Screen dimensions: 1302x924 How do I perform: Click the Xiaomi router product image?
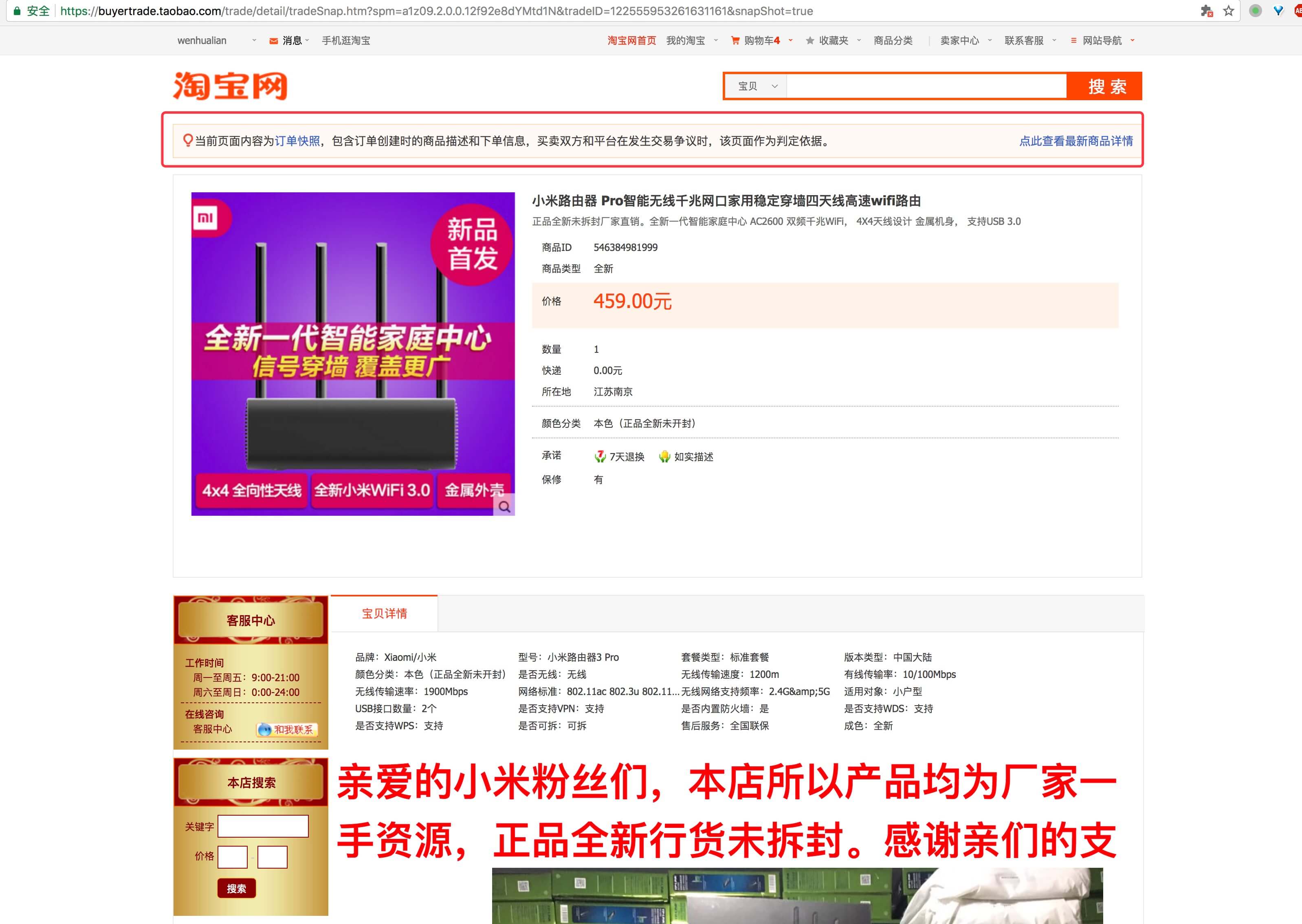coord(353,354)
